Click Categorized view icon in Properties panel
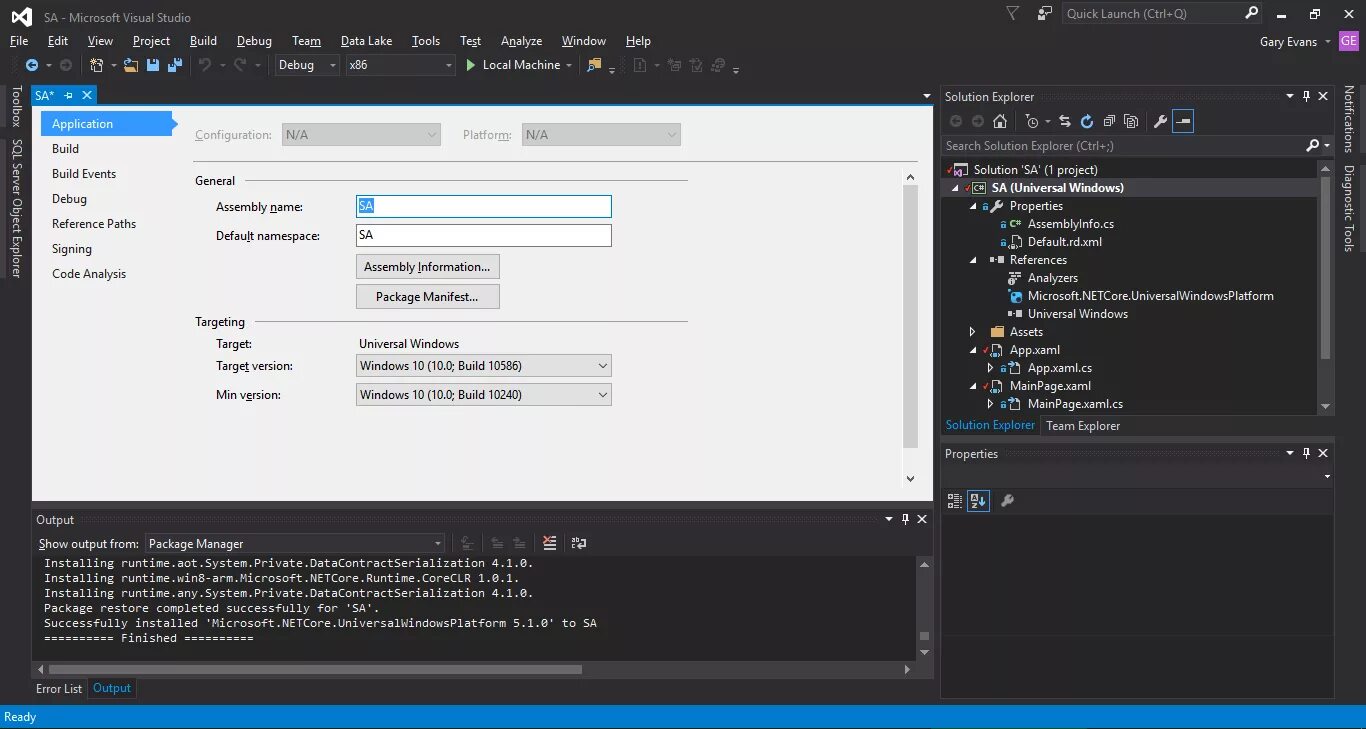1366x729 pixels. (x=955, y=501)
